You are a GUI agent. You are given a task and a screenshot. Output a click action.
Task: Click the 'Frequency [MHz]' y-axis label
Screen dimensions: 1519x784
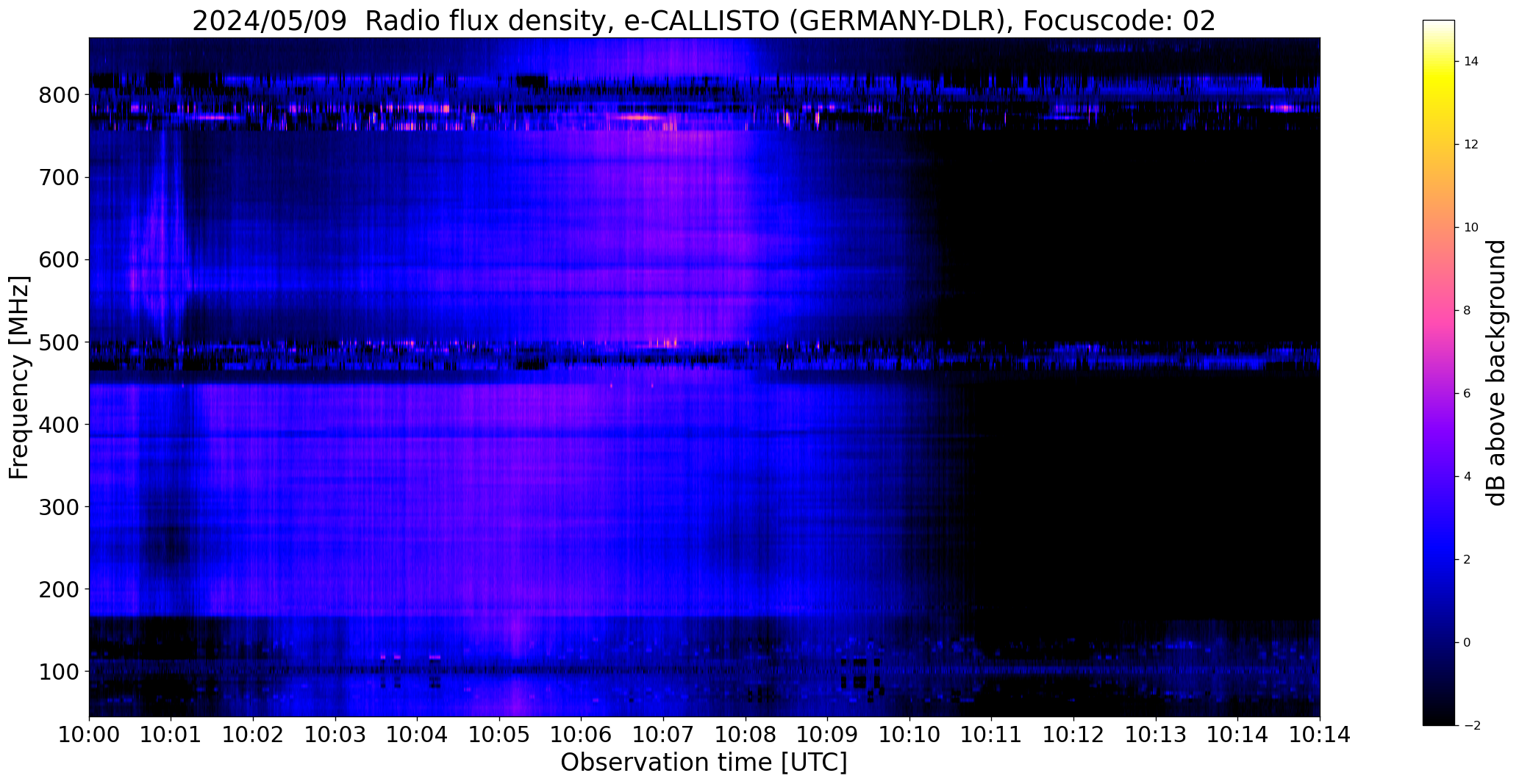pyautogui.click(x=20, y=378)
